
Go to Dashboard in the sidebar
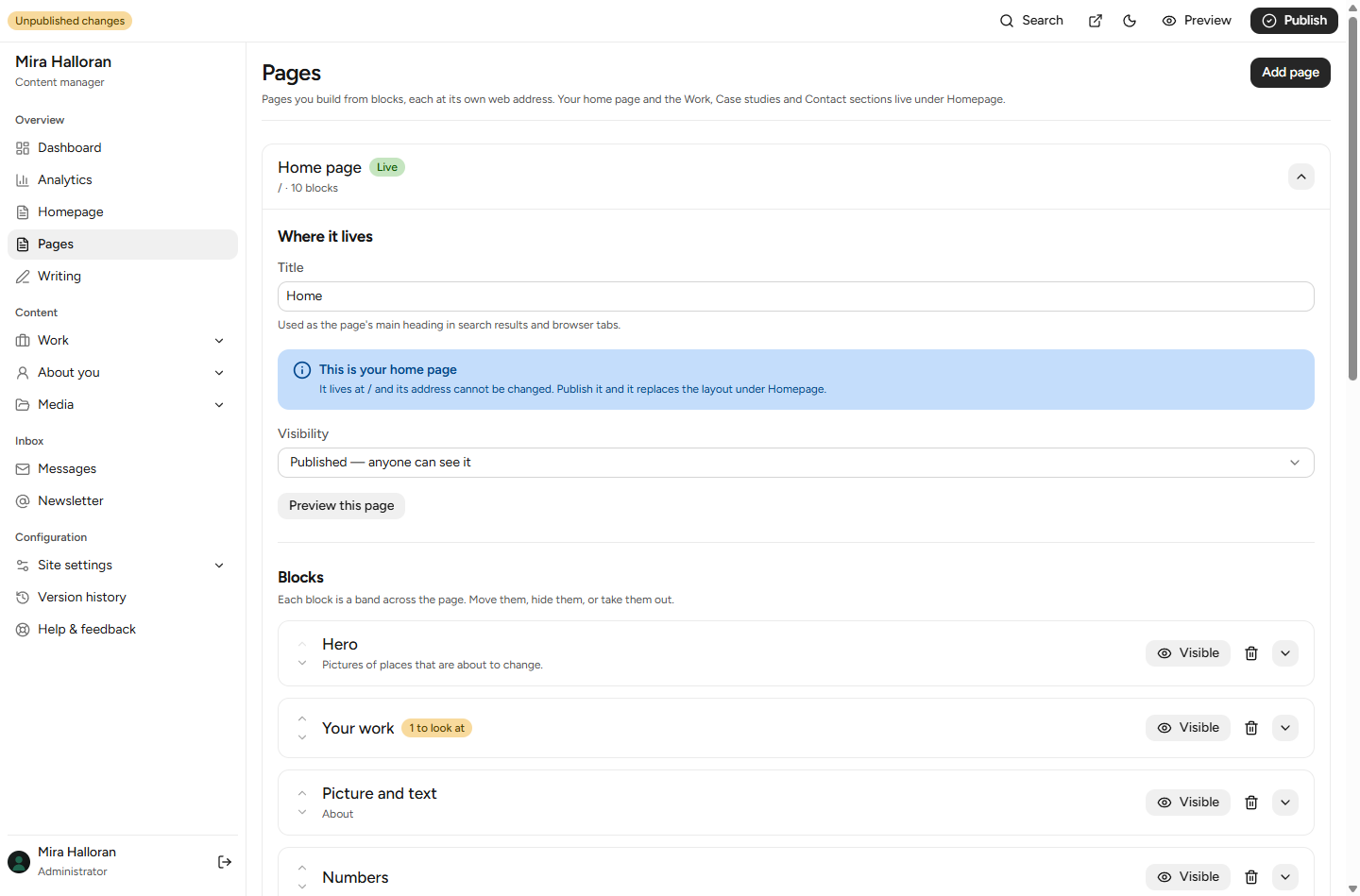point(123,148)
